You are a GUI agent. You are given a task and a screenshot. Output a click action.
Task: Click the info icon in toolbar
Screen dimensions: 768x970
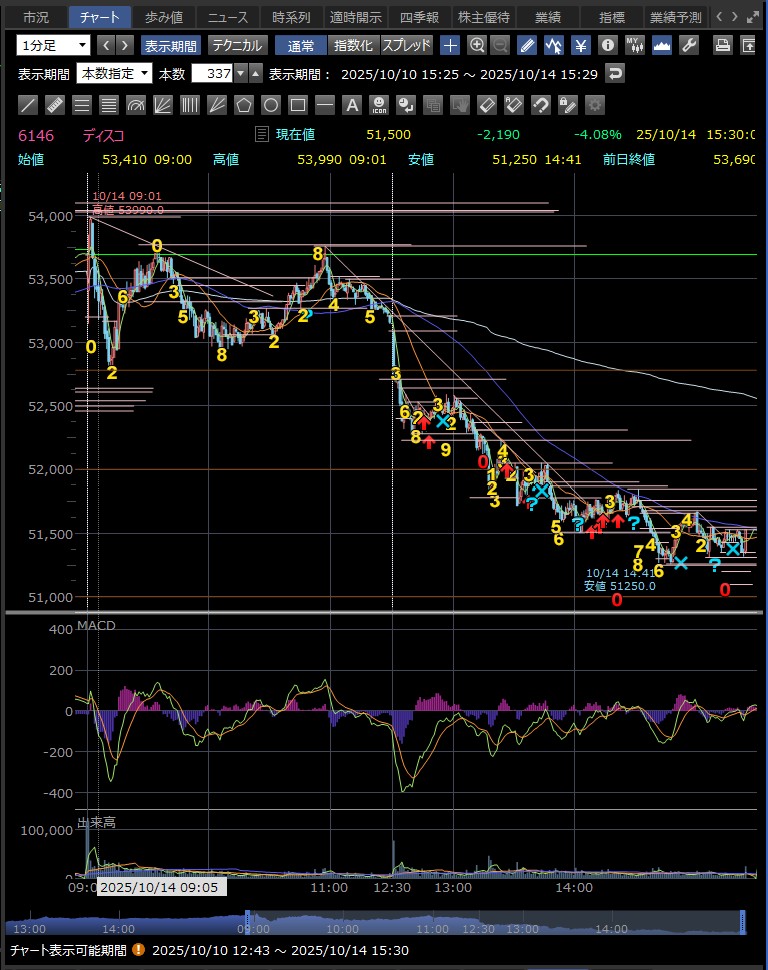(x=607, y=45)
